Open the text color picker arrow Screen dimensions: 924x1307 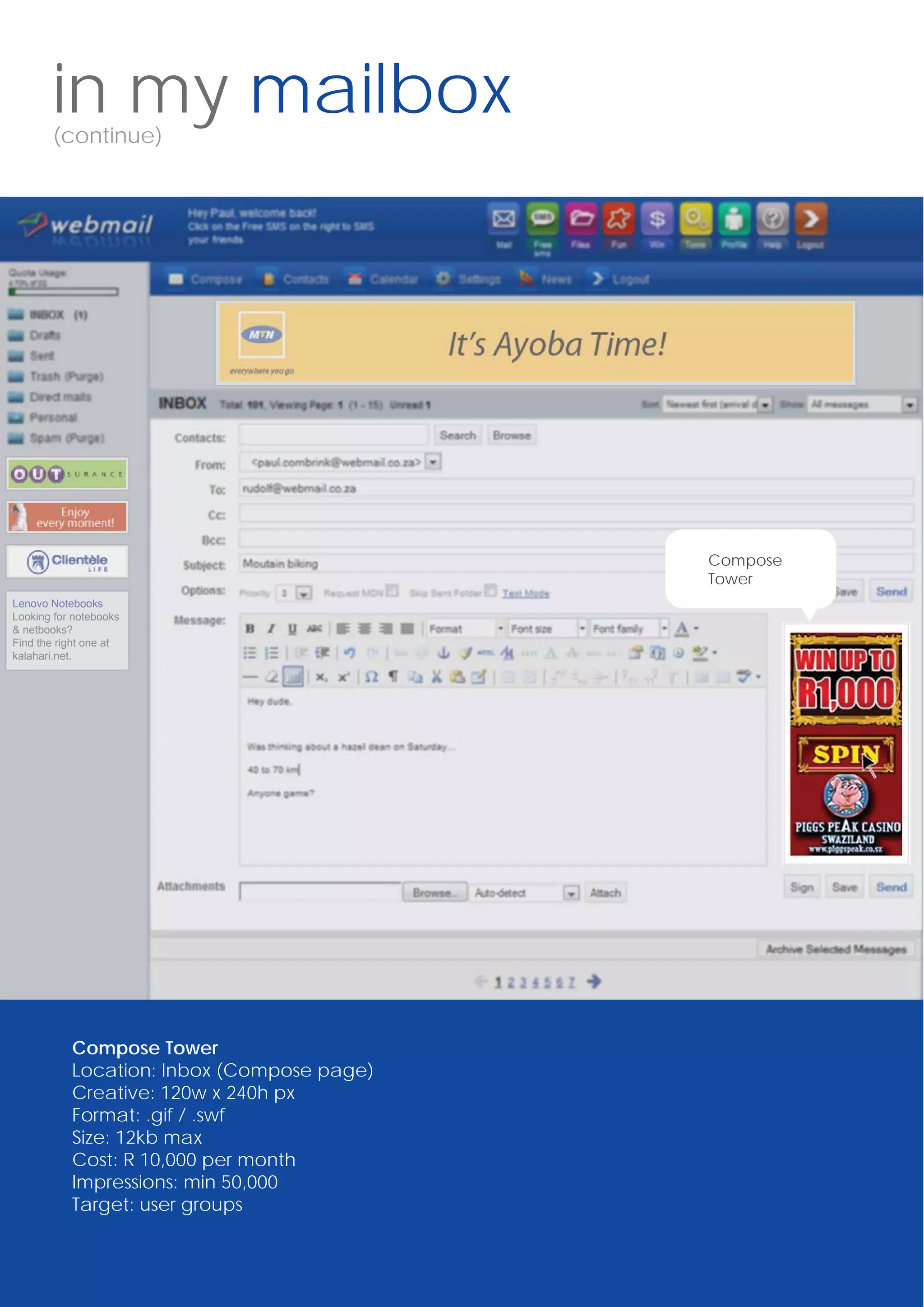(696, 629)
